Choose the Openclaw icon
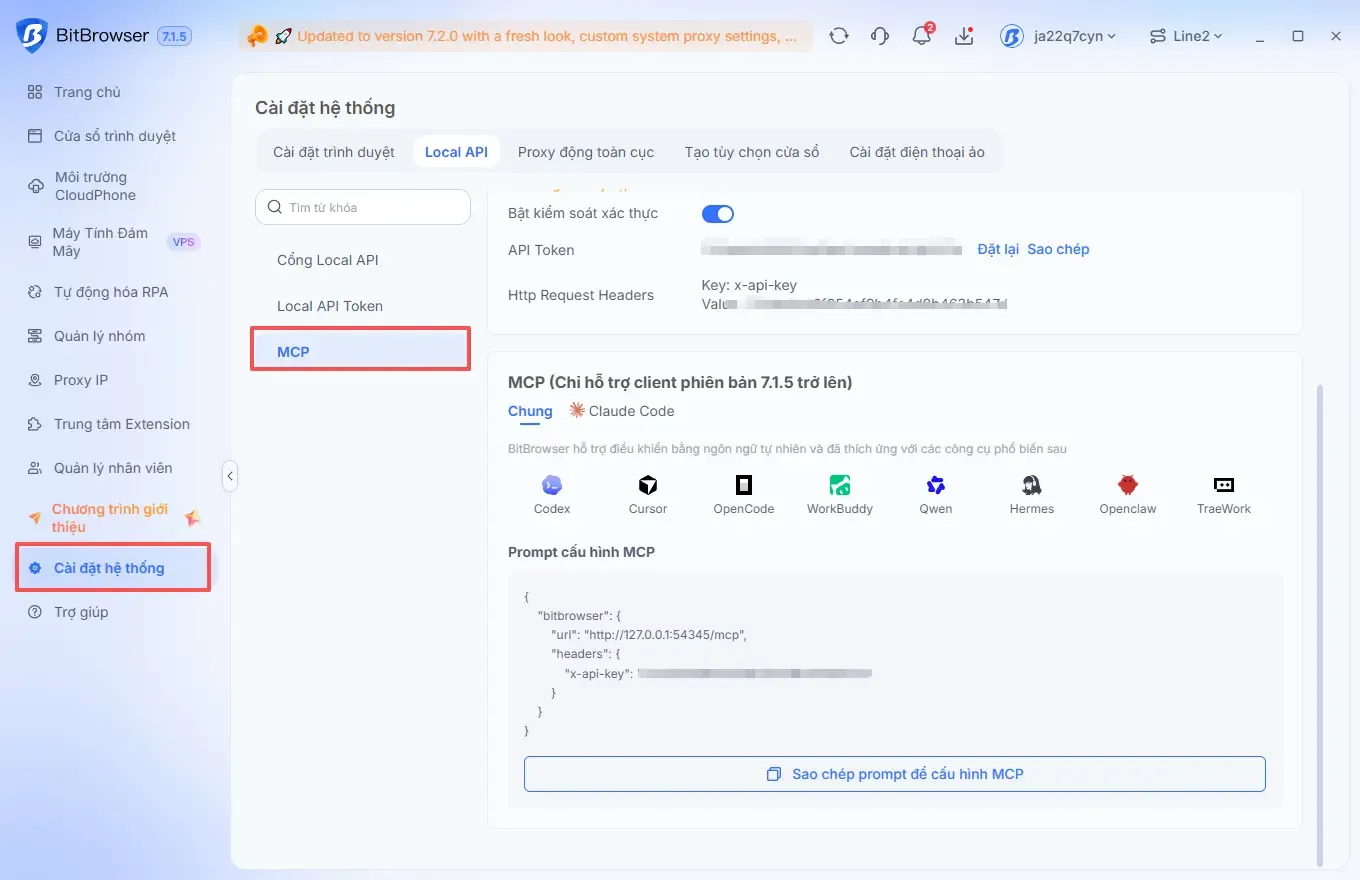Image resolution: width=1360 pixels, height=880 pixels. (1128, 486)
